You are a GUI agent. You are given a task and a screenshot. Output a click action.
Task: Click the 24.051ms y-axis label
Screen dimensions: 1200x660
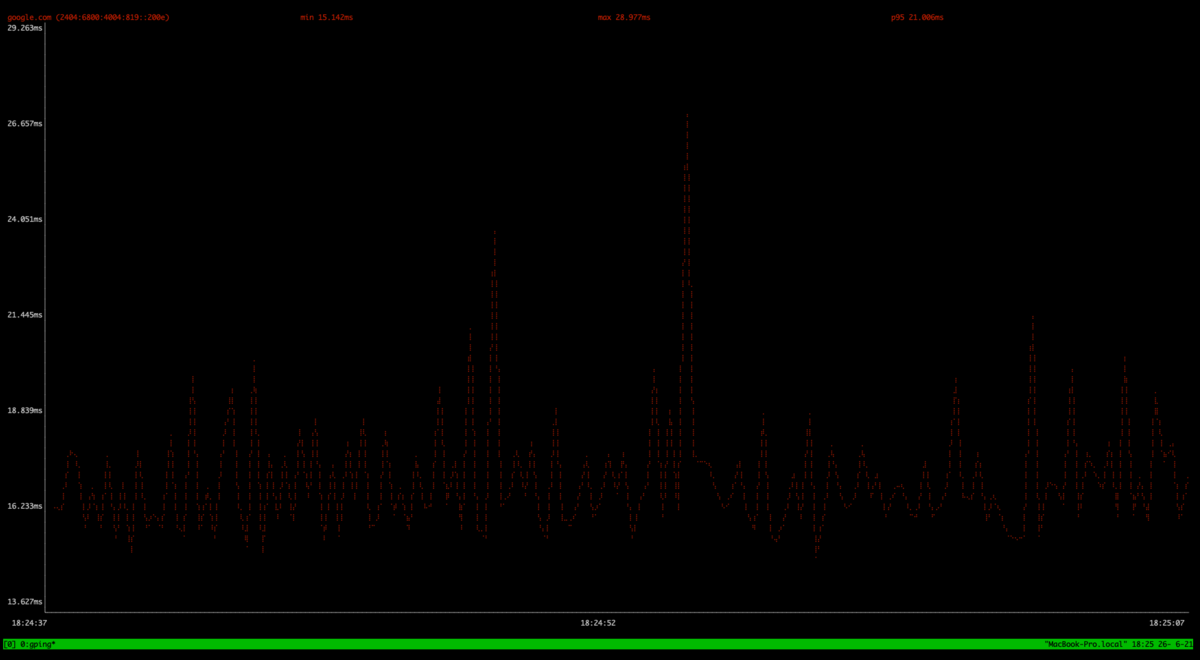point(25,219)
